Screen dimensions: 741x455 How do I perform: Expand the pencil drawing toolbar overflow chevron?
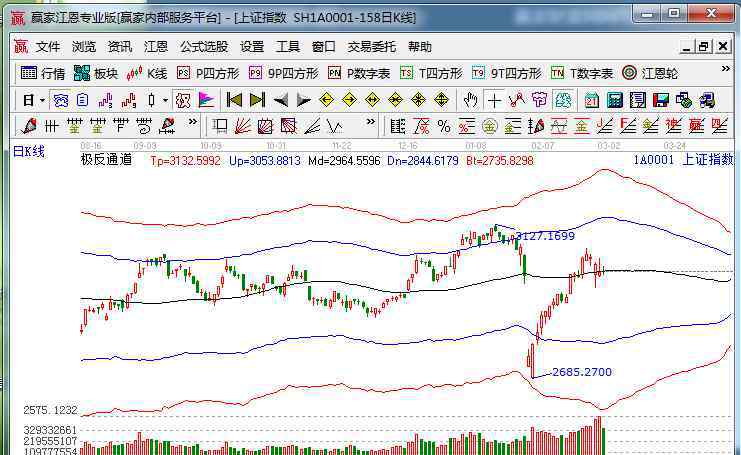click(192, 122)
